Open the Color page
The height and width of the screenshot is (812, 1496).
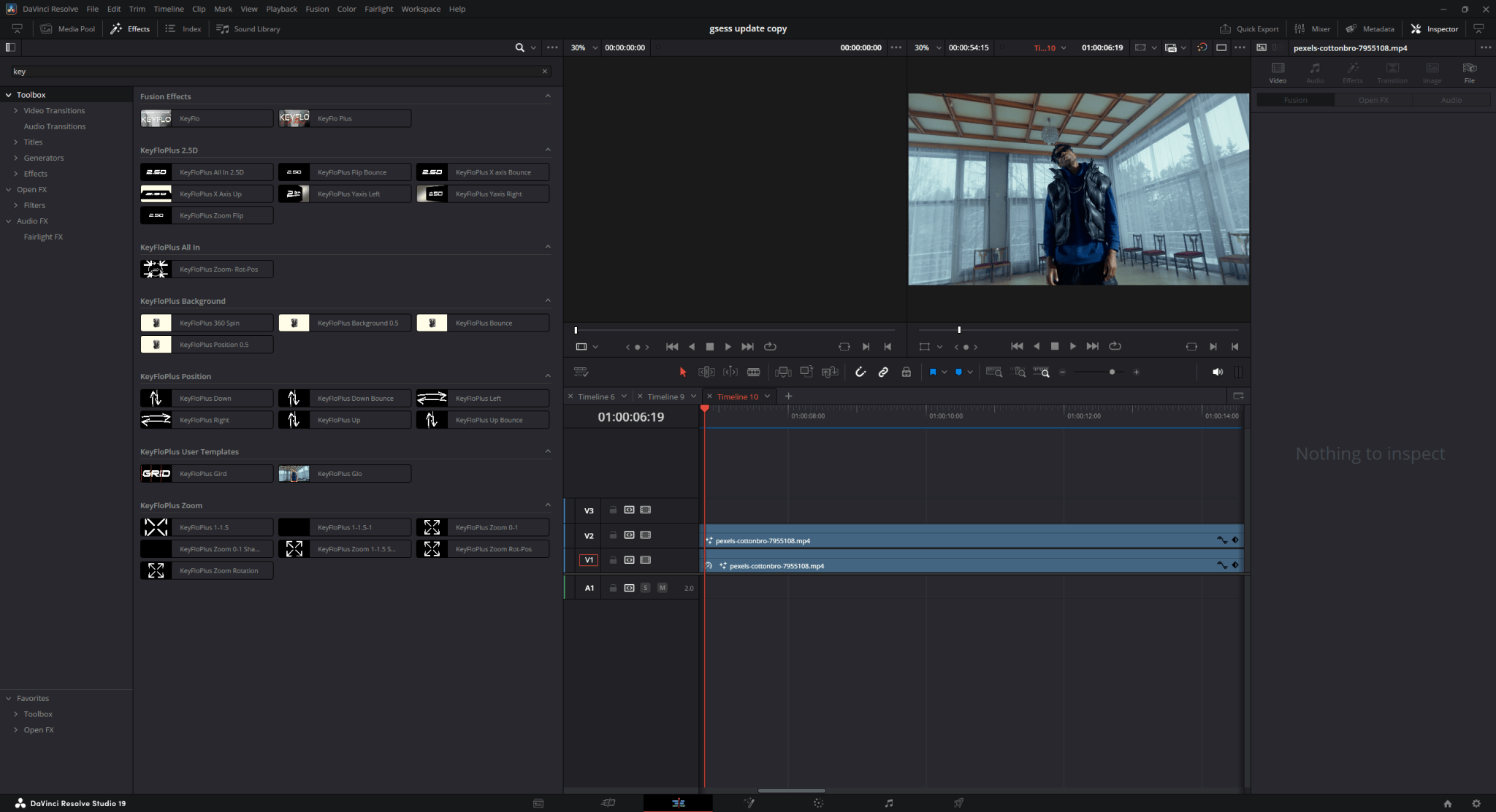pos(818,803)
